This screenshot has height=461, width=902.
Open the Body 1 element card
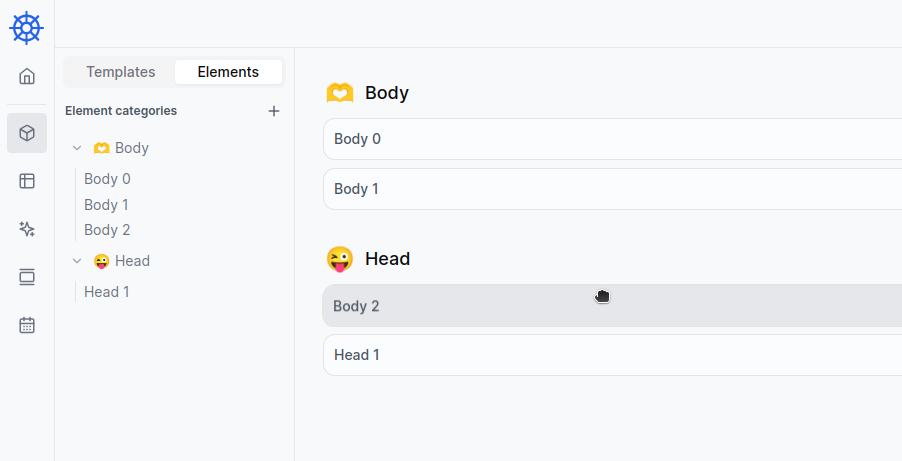(x=612, y=189)
